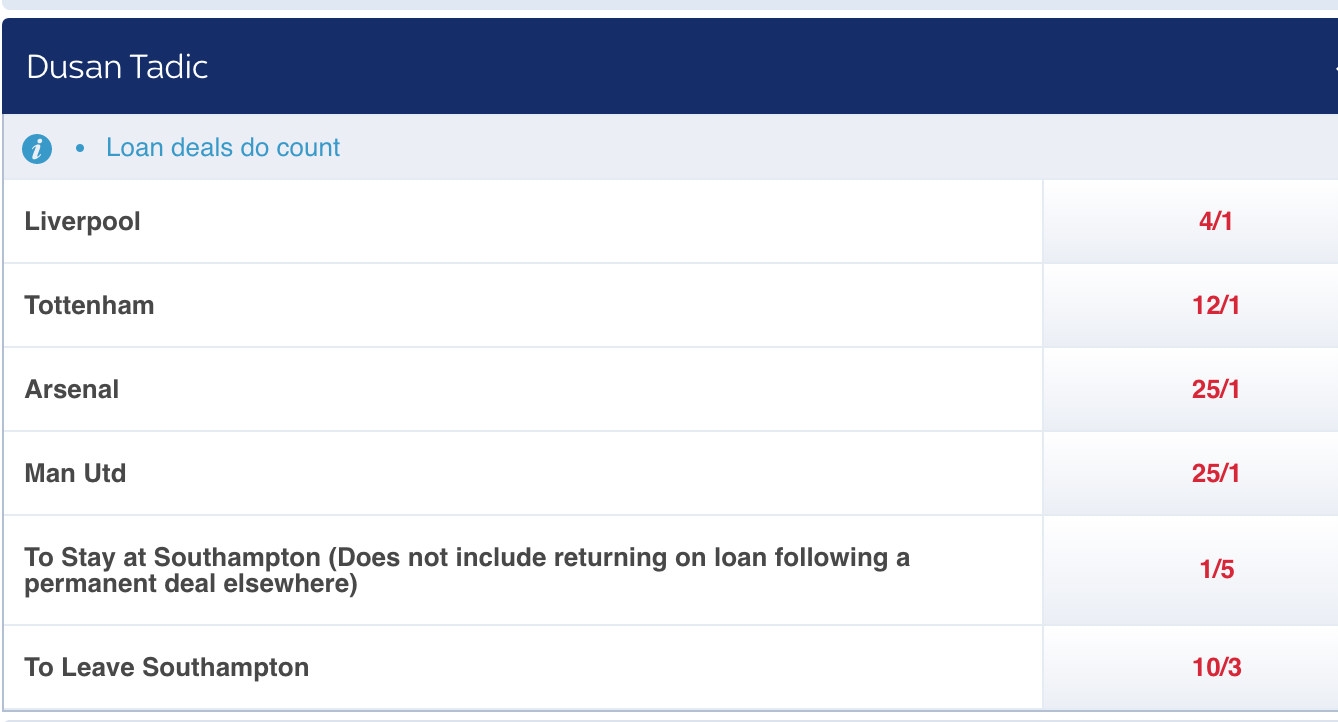Click the Liverpool selection name
The height and width of the screenshot is (722, 1338).
pyautogui.click(x=83, y=221)
